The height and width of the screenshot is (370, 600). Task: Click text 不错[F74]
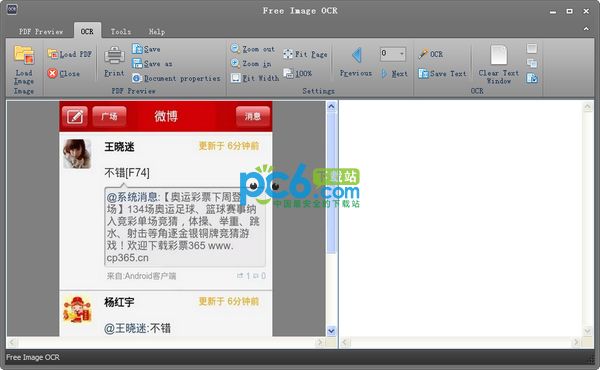point(127,173)
